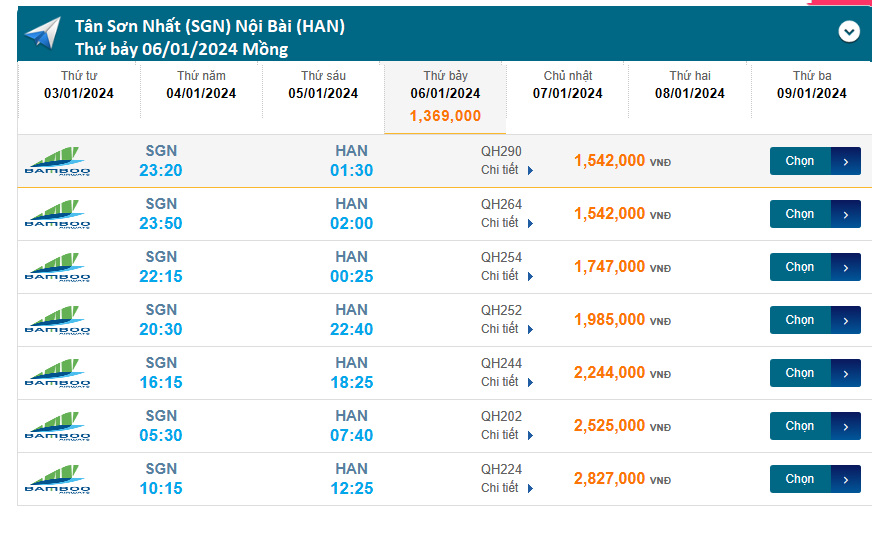
Task: Switch to Thứ năm 04/01/2024 date tab
Action: tap(201, 85)
